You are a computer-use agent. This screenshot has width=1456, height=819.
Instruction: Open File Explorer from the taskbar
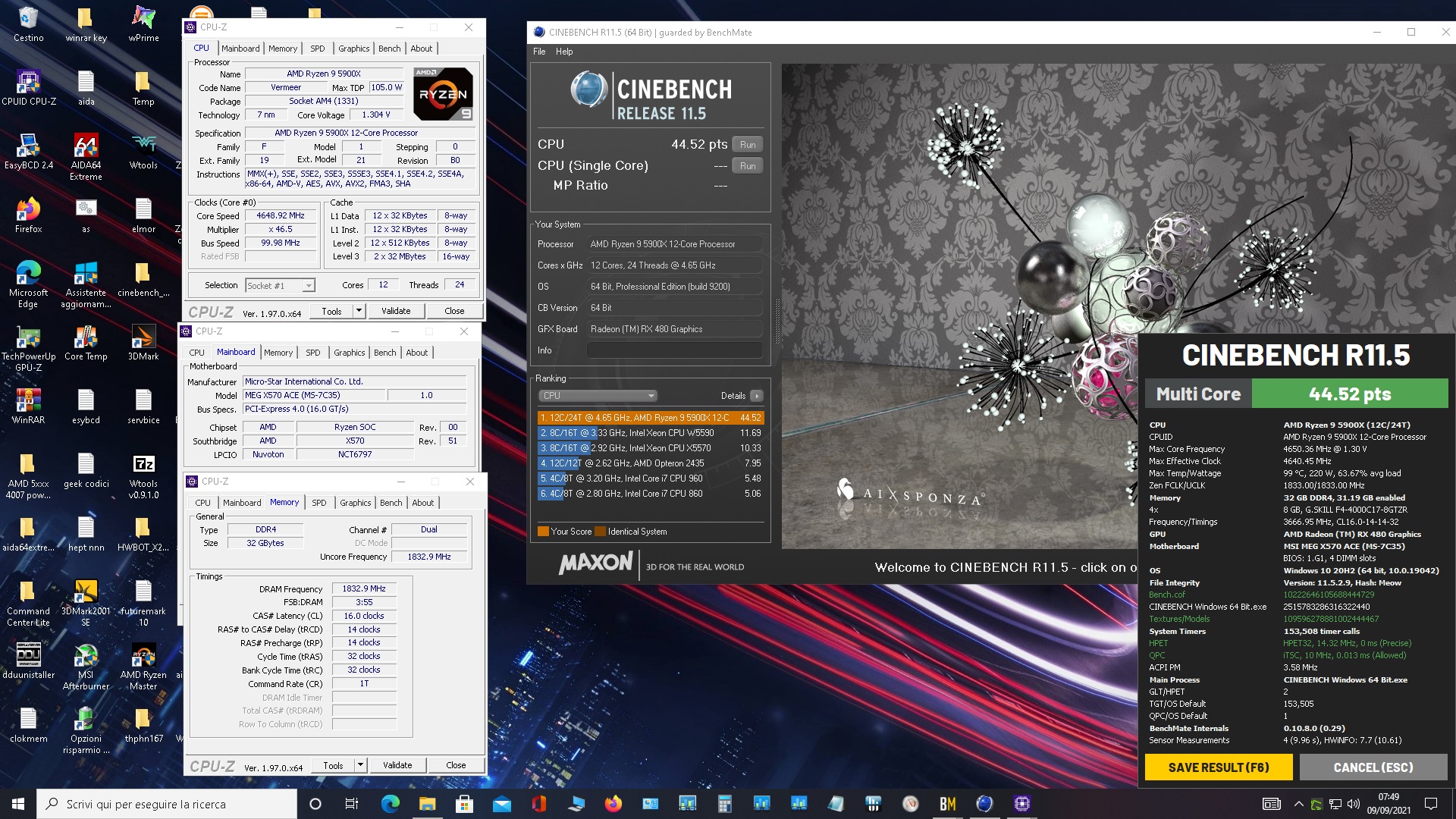tap(428, 804)
